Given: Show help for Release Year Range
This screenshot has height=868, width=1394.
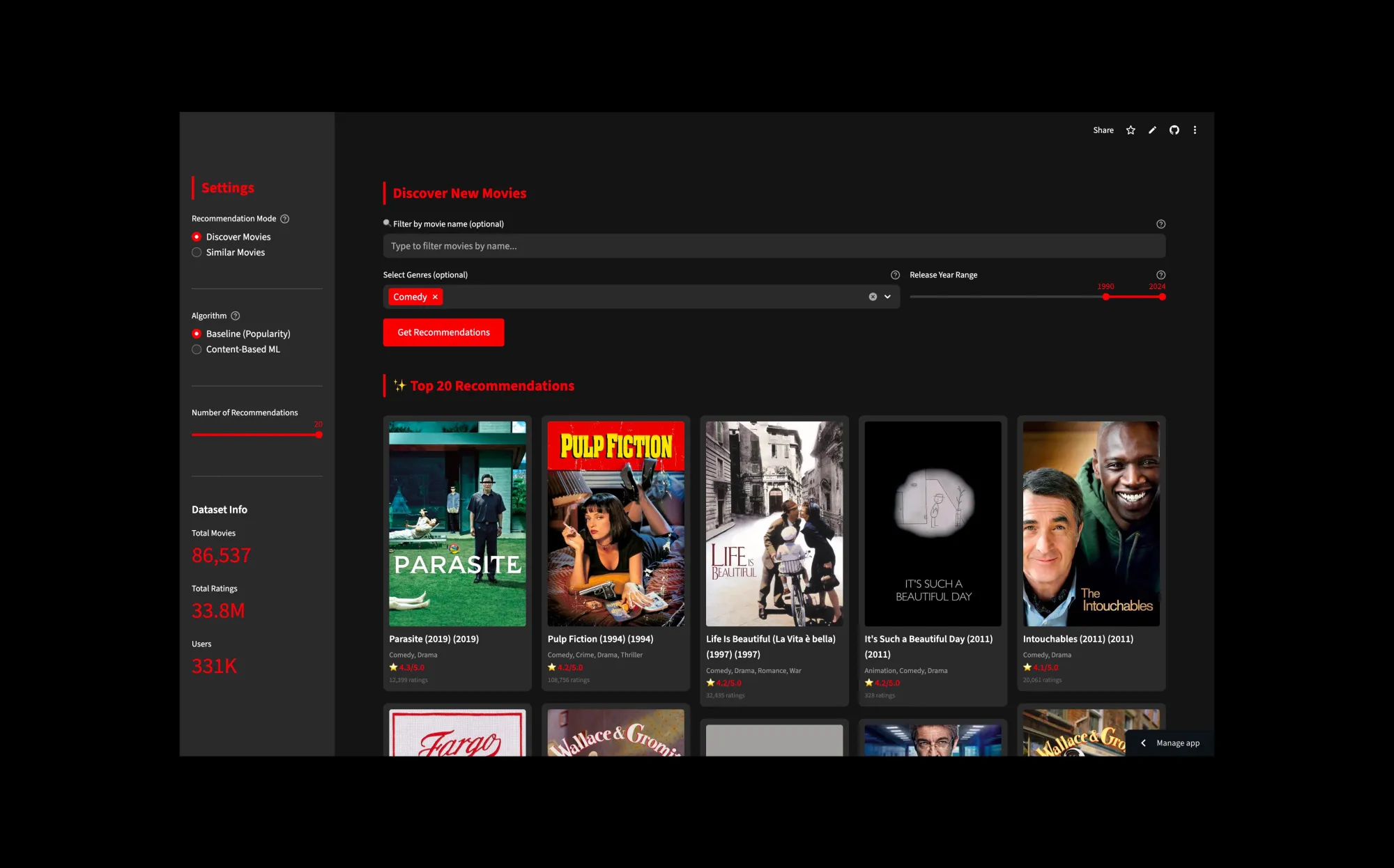Looking at the screenshot, I should 1161,275.
